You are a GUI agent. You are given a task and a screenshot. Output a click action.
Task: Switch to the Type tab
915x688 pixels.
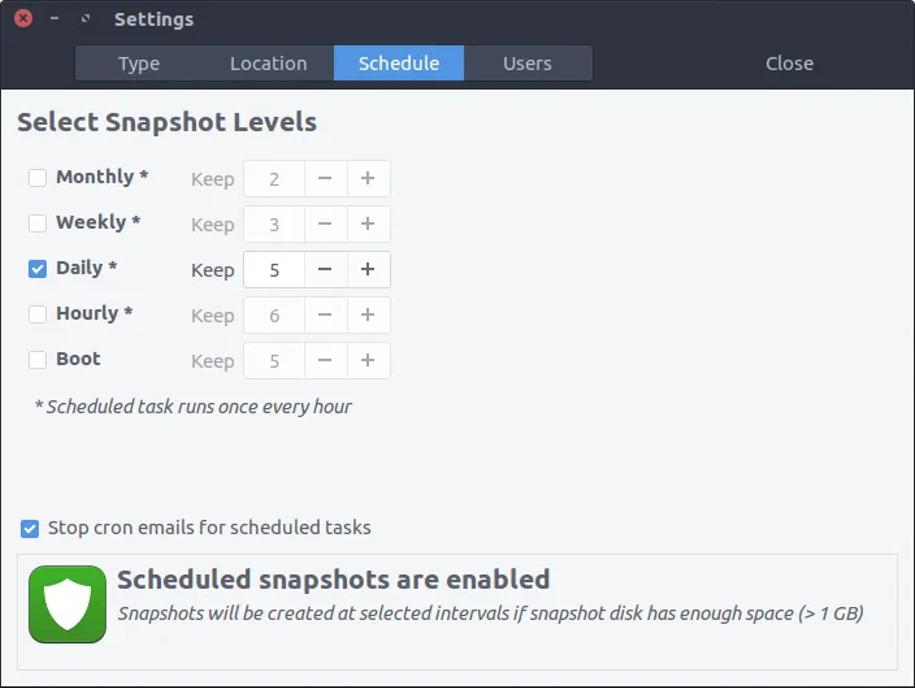[139, 63]
